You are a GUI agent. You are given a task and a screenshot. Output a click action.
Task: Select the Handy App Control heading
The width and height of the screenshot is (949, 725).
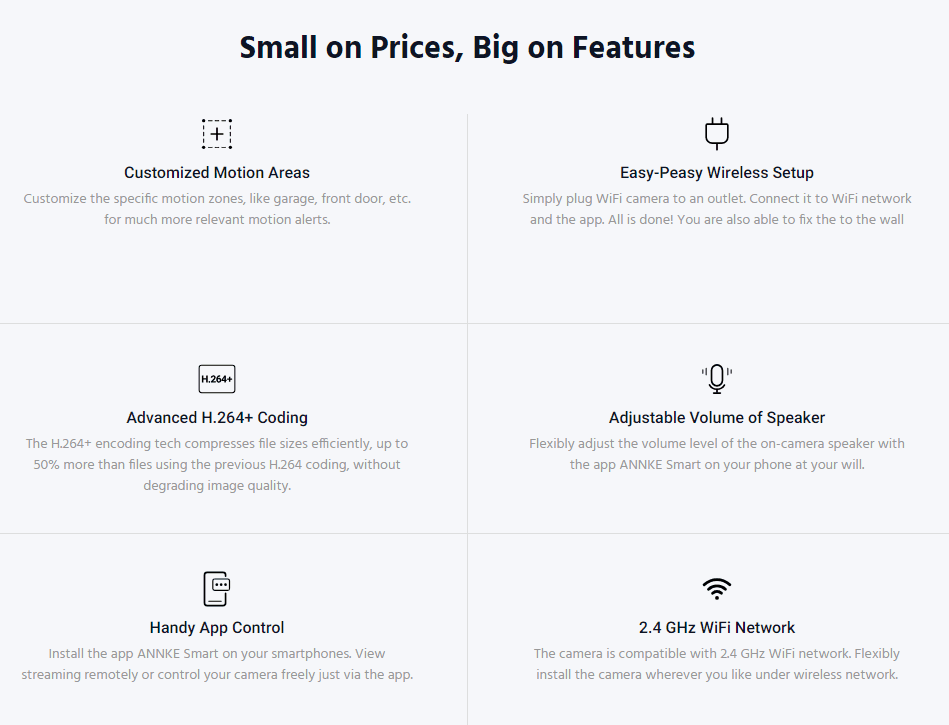[x=217, y=628]
